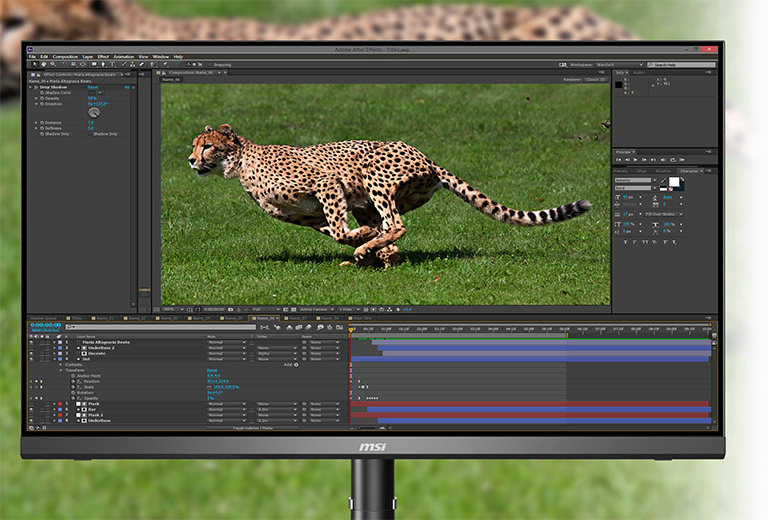Switch to the Character panel tab

pyautogui.click(x=689, y=171)
